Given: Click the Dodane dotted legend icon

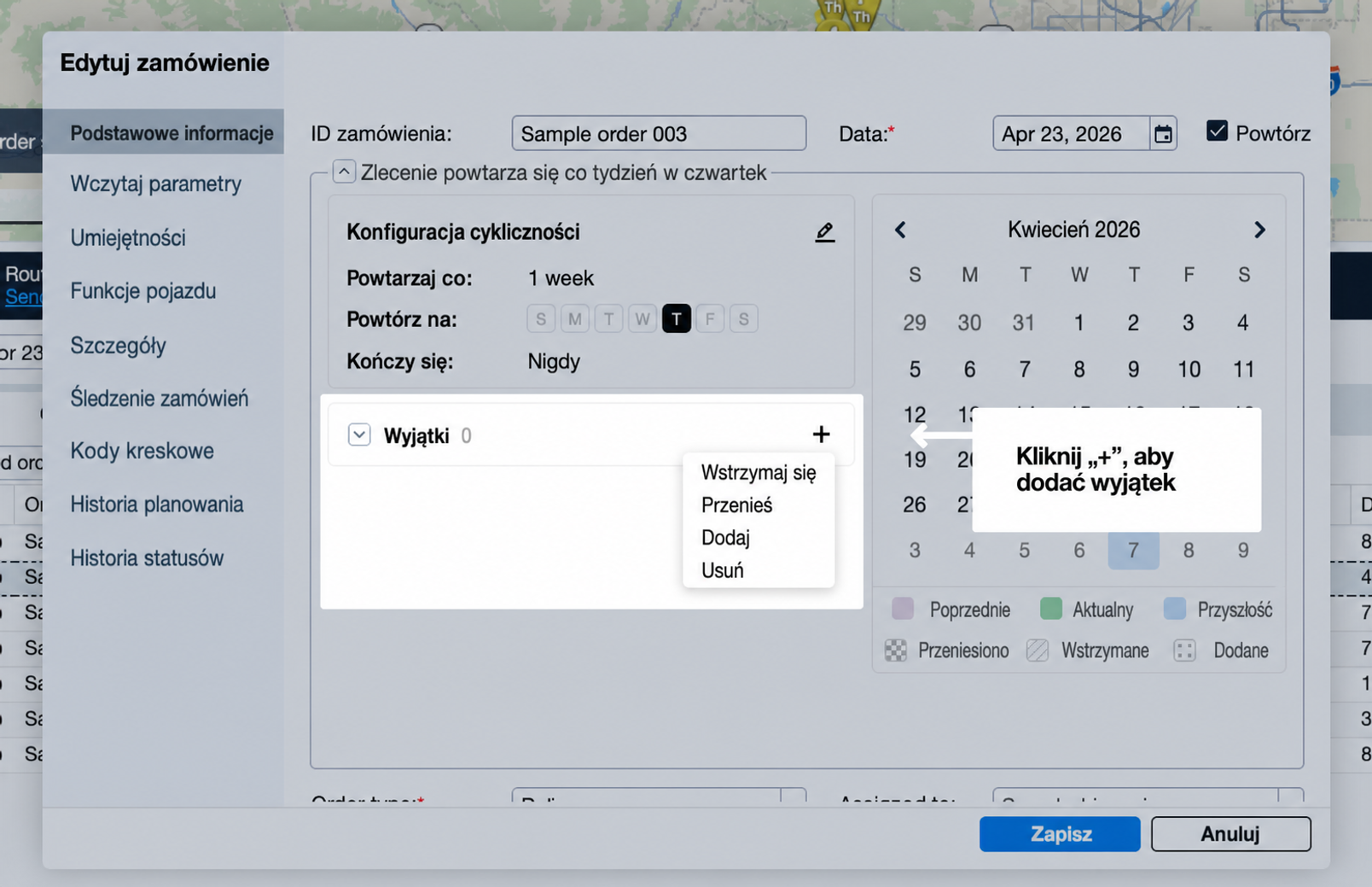Looking at the screenshot, I should 1184,651.
